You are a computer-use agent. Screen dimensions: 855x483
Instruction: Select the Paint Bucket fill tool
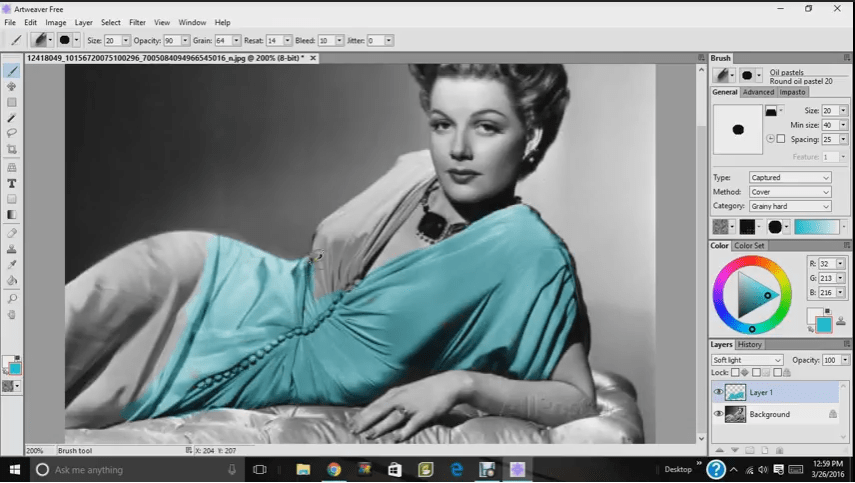tap(12, 281)
